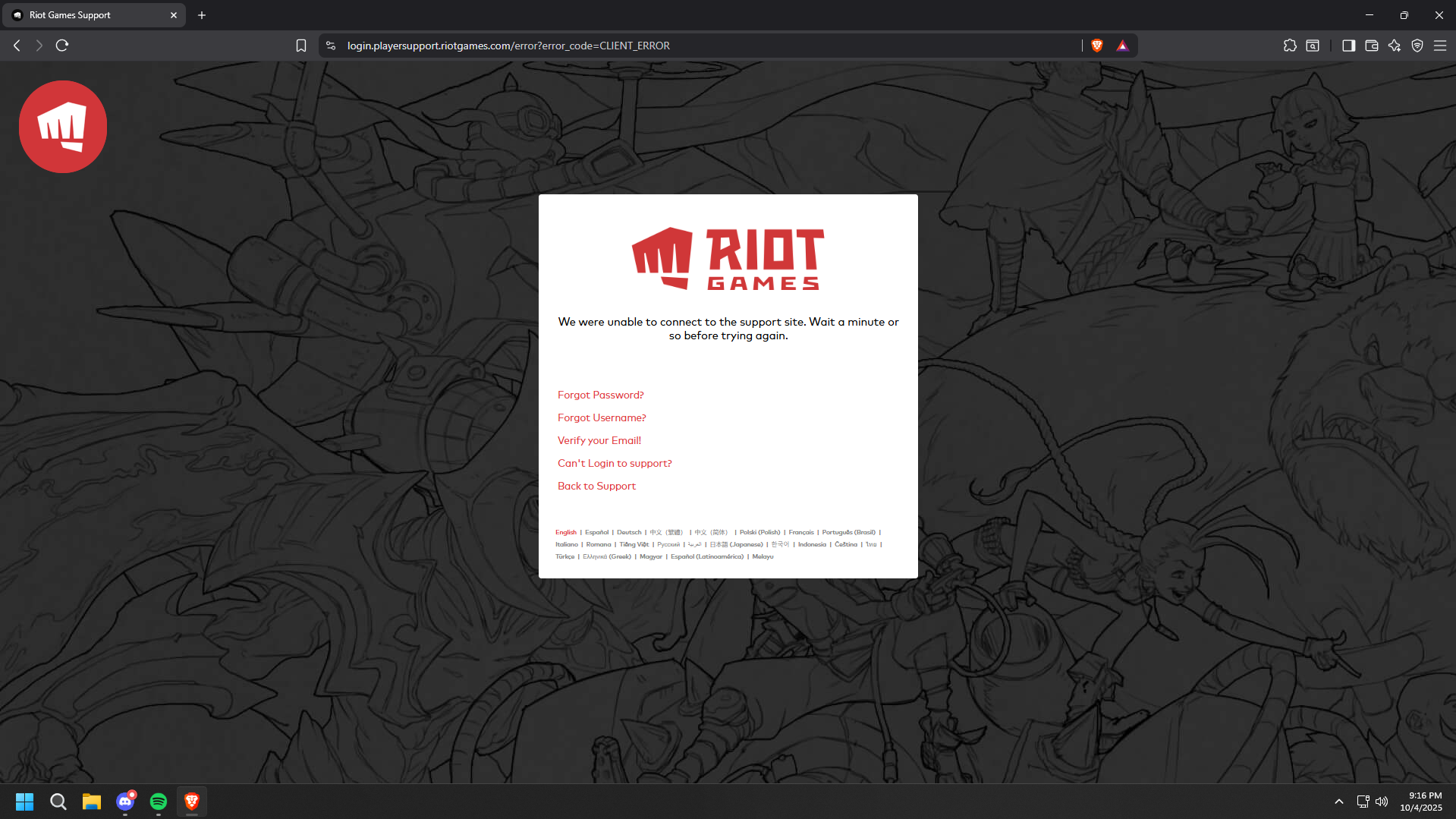
Task: Switch language to Italiano
Action: tap(567, 544)
